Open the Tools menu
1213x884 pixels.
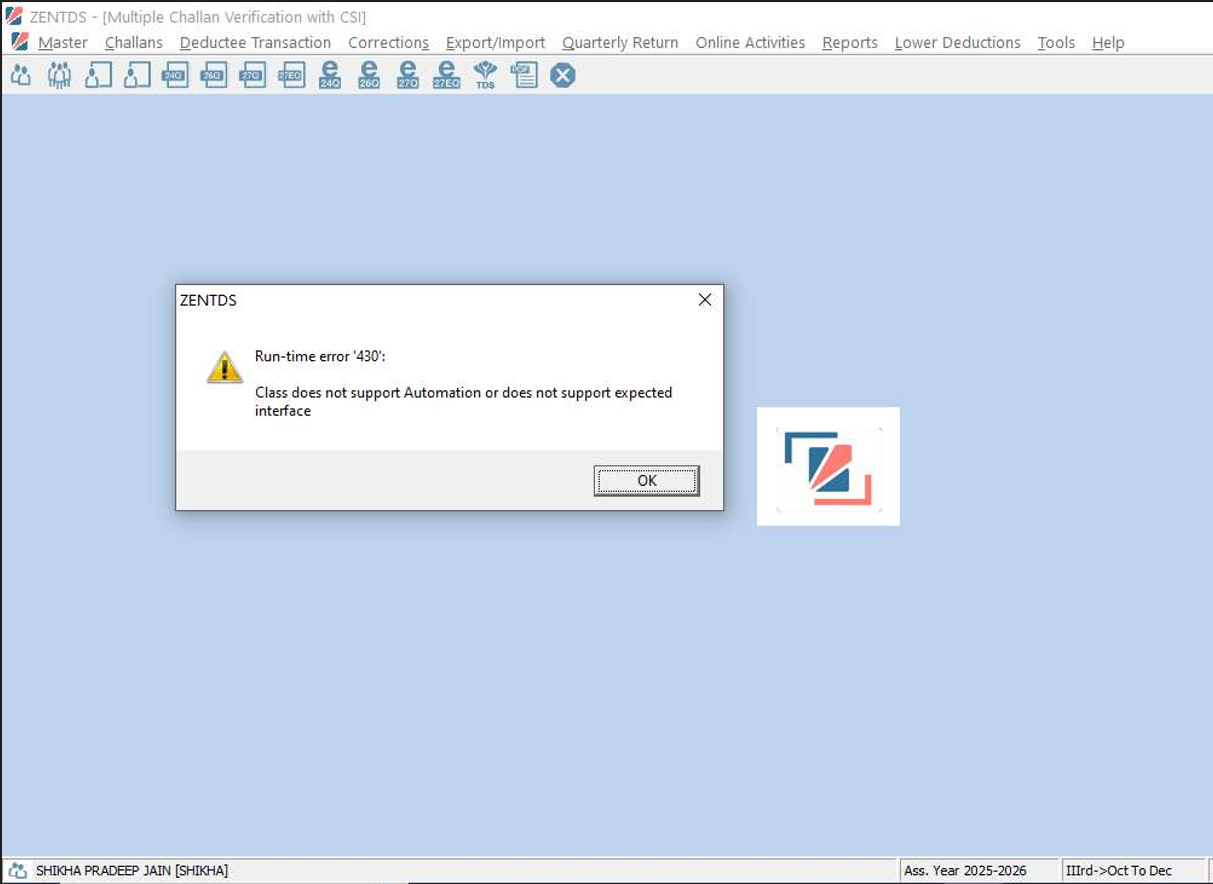1056,42
